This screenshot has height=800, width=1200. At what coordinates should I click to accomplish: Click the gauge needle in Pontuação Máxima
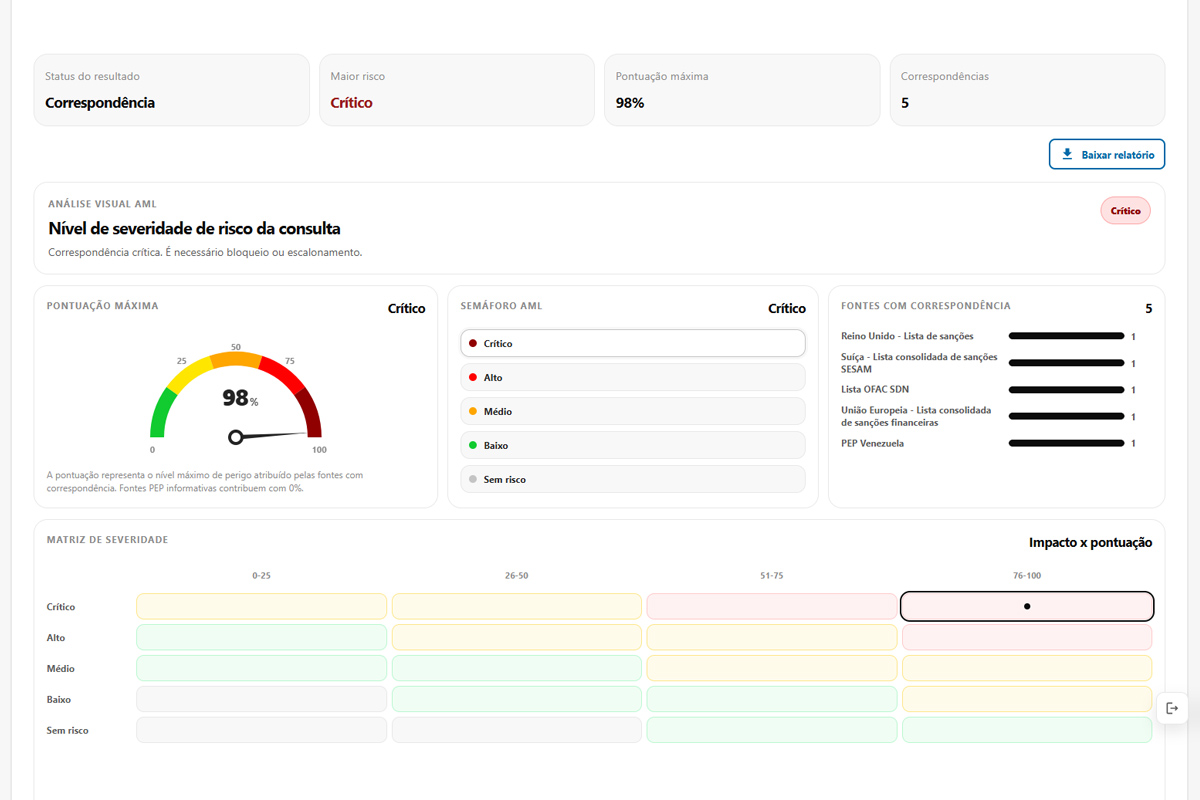pyautogui.click(x=270, y=436)
